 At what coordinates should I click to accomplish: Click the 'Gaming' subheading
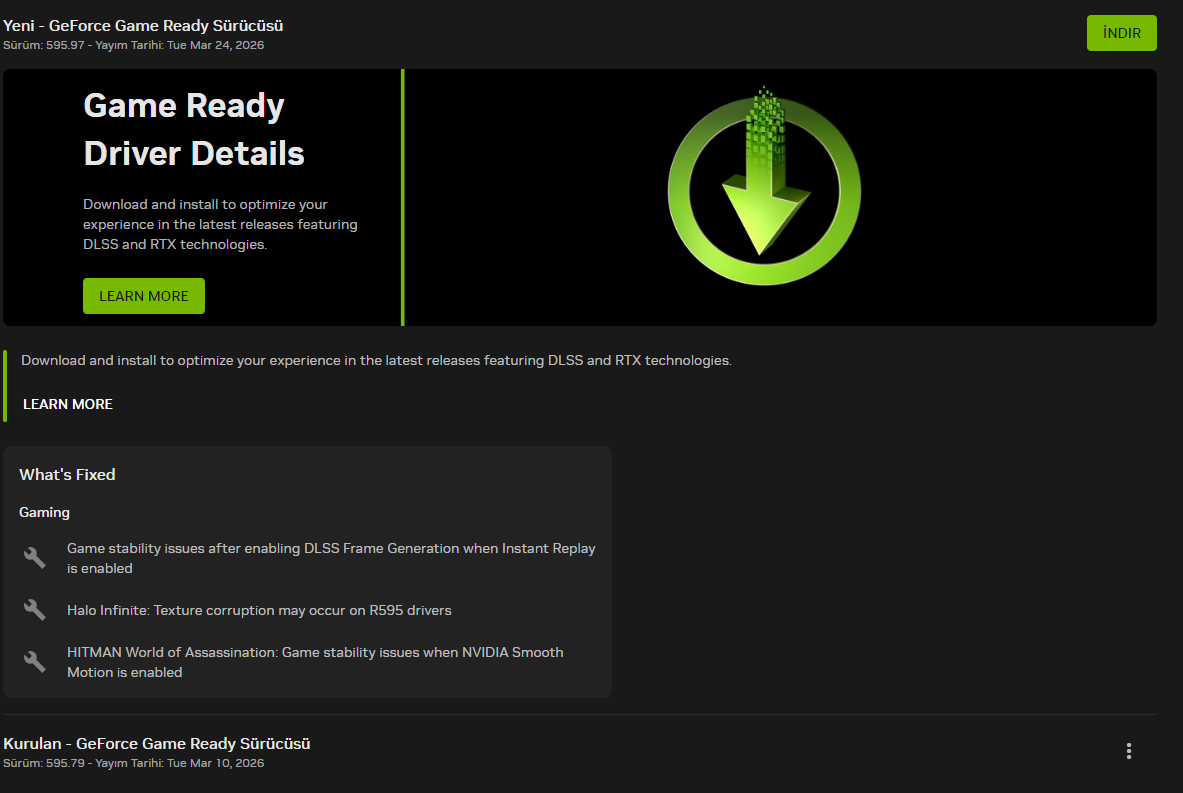(x=45, y=512)
